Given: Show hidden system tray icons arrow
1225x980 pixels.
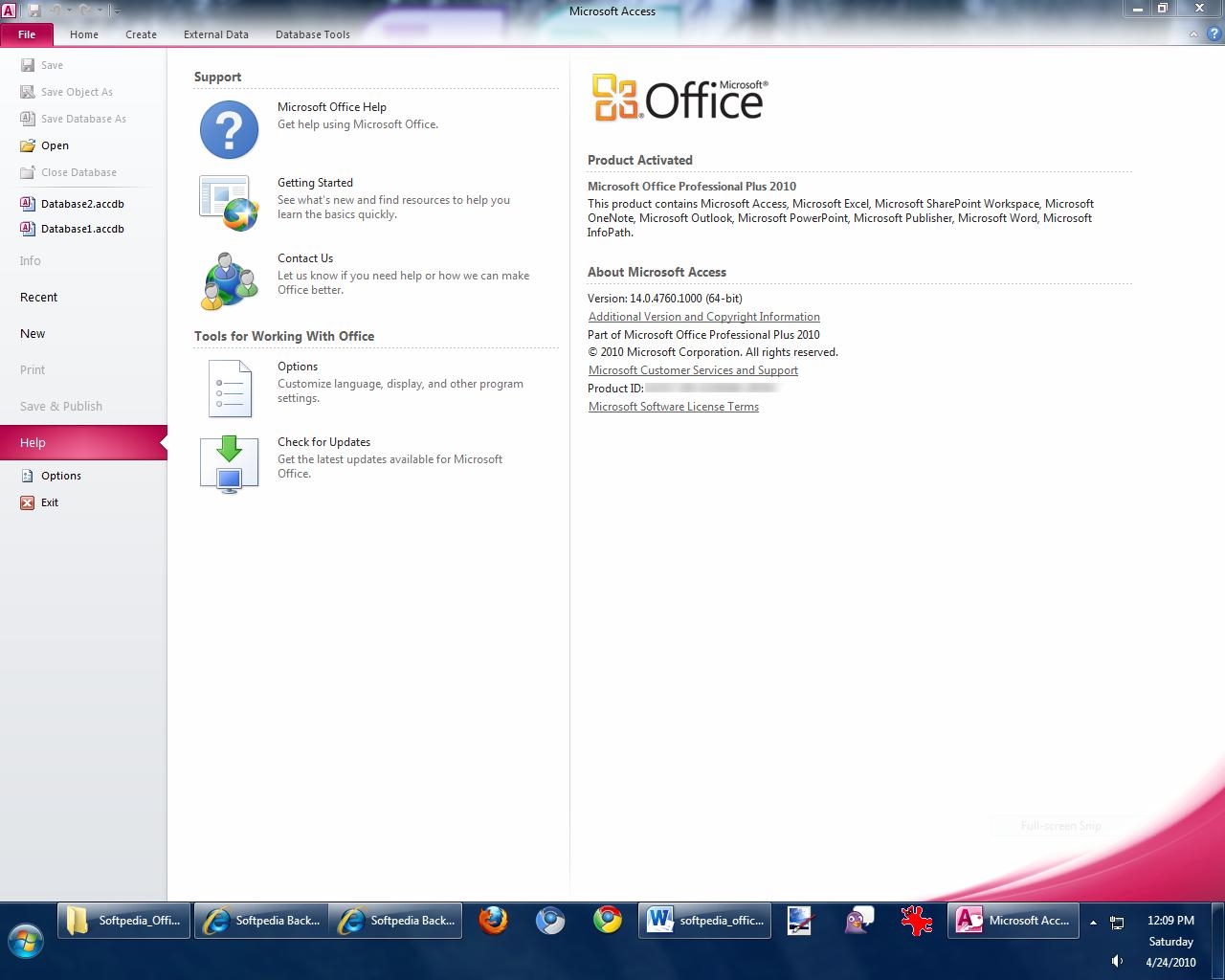Looking at the screenshot, I should pos(1093,923).
